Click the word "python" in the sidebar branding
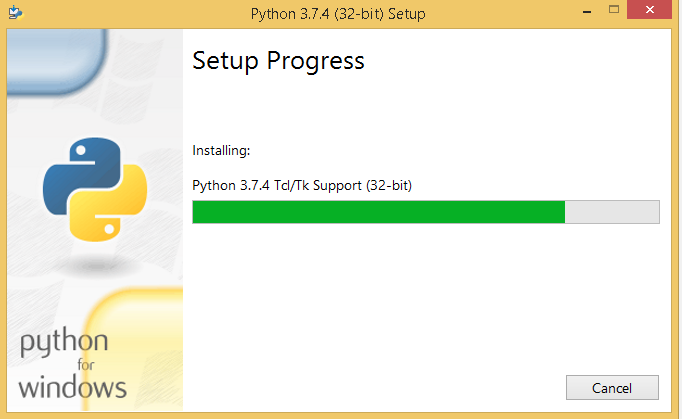This screenshot has width=682, height=419. pos(64,345)
